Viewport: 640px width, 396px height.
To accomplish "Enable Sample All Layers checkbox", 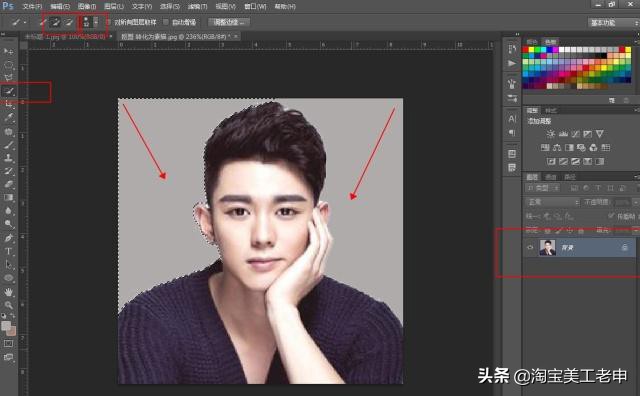I will coord(109,22).
